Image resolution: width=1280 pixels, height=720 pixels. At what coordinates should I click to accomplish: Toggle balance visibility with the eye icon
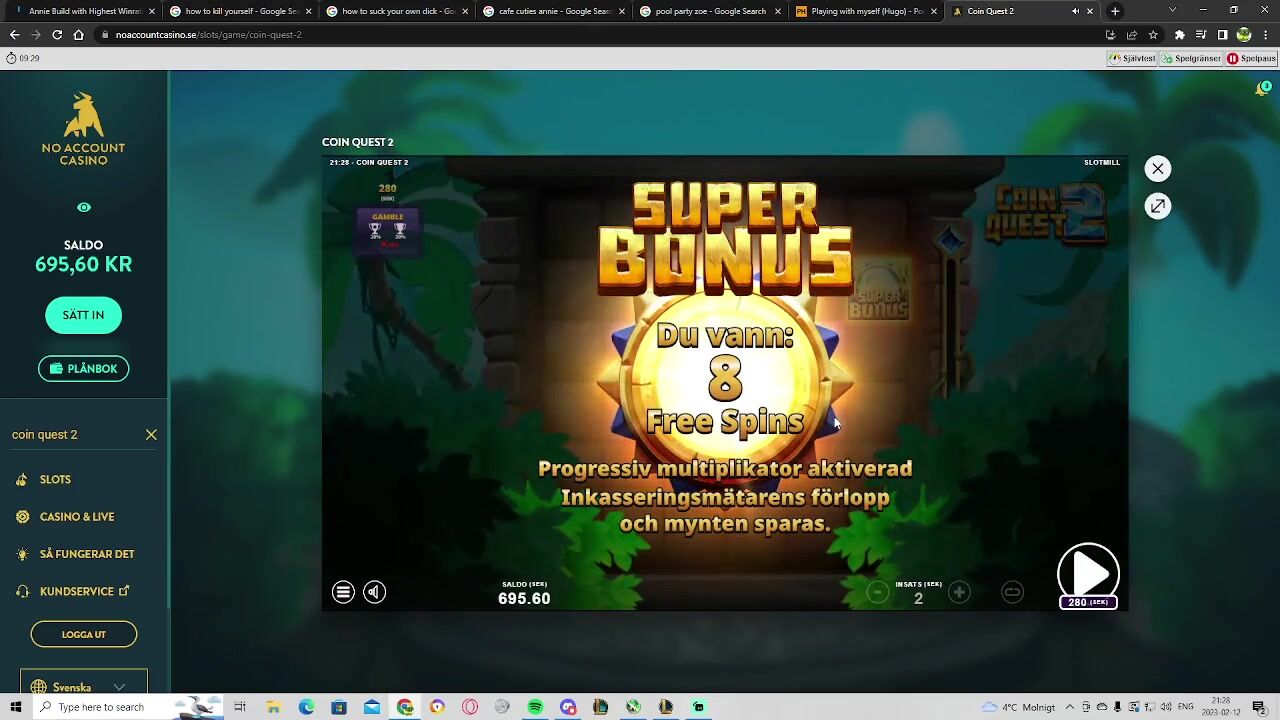point(84,207)
